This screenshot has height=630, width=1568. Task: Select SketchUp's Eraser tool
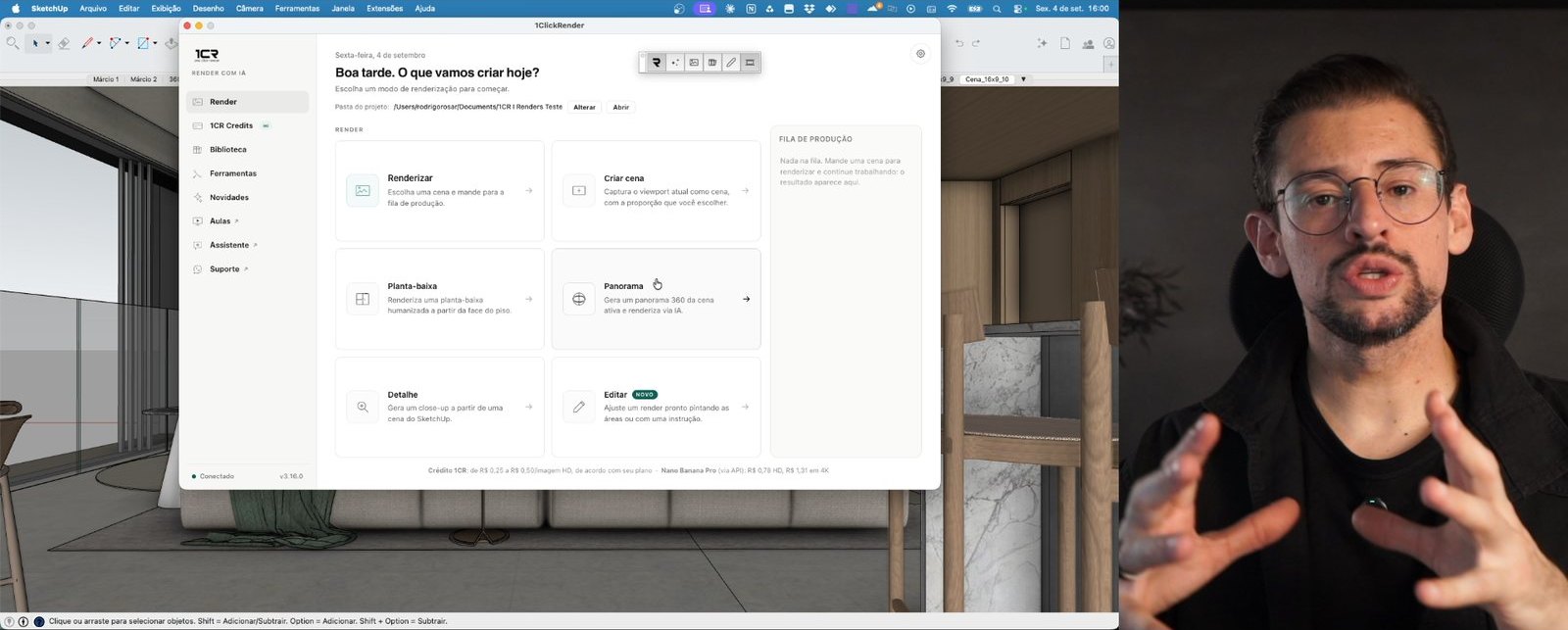pos(64,43)
